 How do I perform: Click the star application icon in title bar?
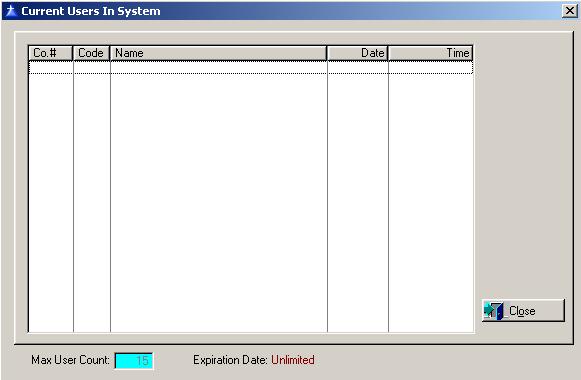11,11
